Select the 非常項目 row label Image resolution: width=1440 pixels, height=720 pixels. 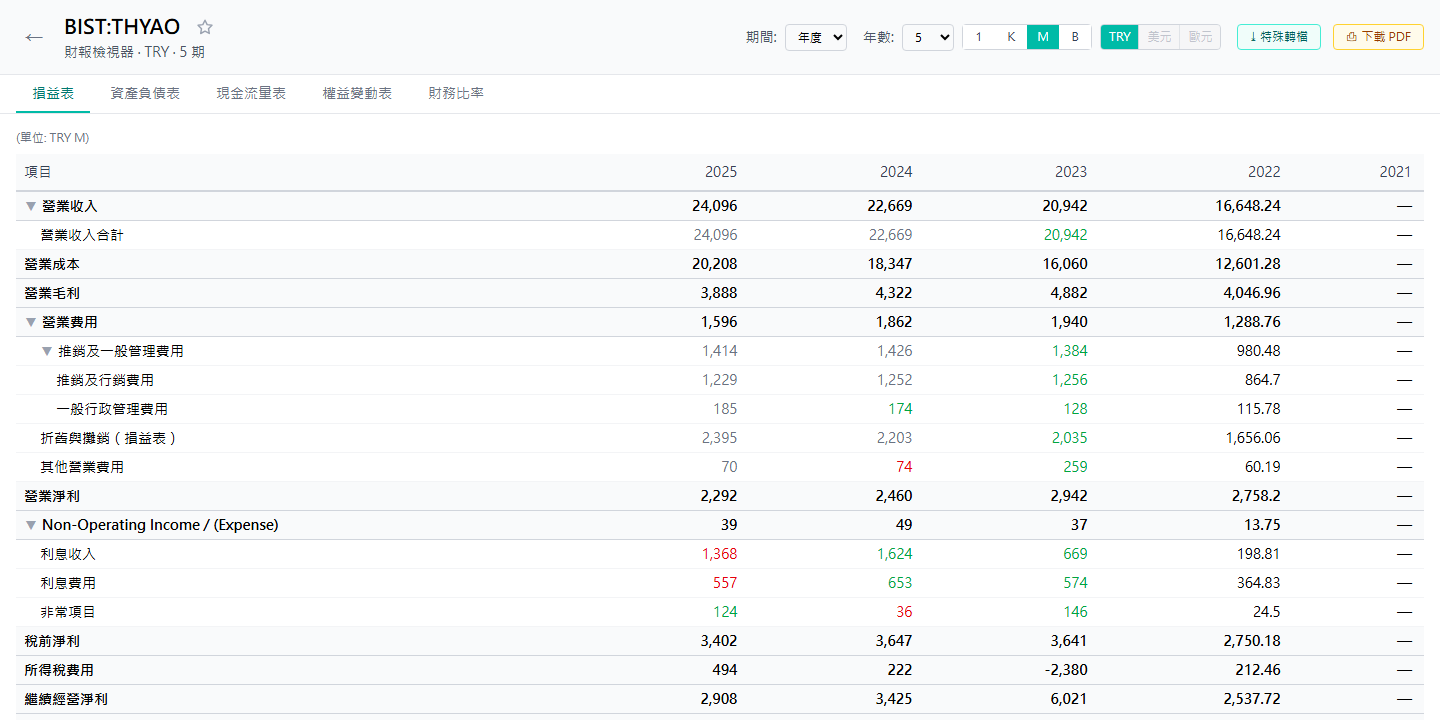click(68, 612)
